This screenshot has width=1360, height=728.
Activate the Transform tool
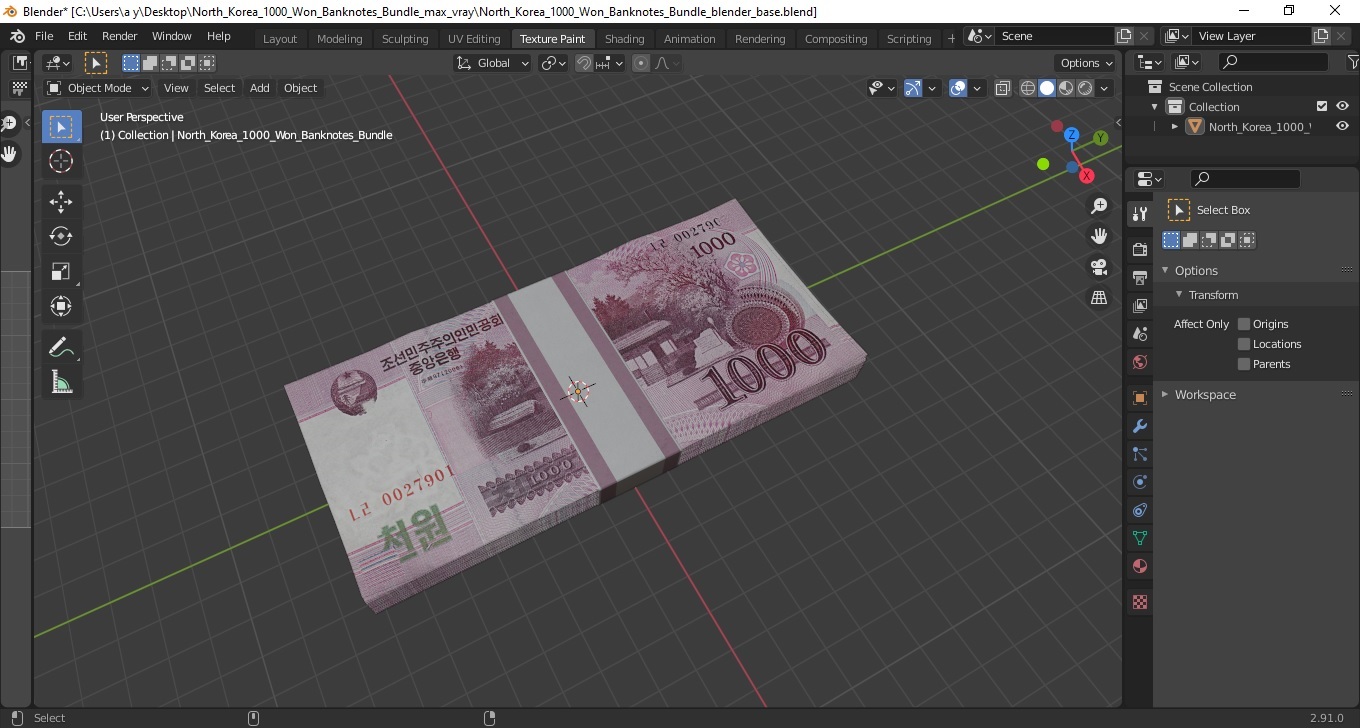click(x=61, y=306)
